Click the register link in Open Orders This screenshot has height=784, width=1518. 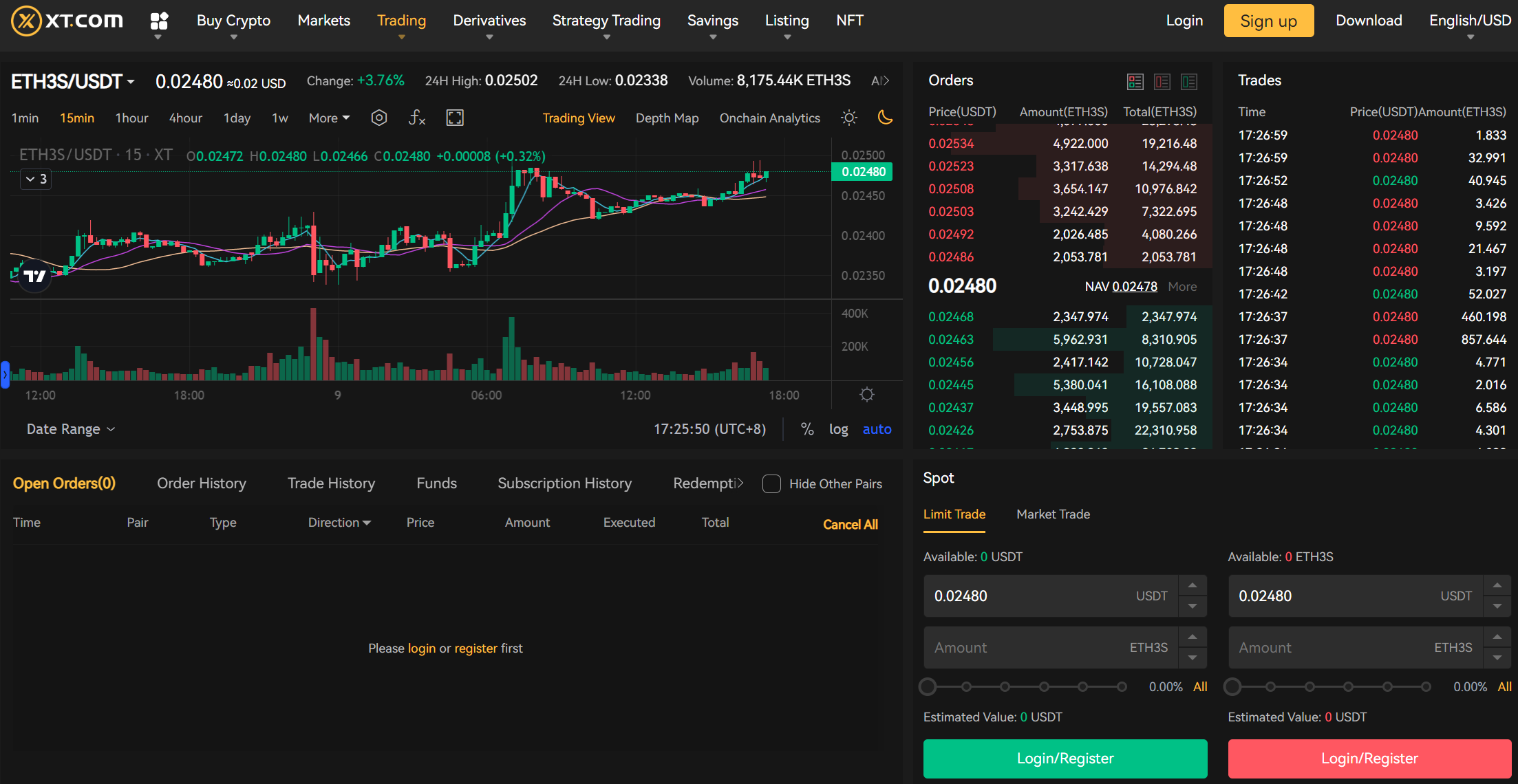(x=474, y=648)
